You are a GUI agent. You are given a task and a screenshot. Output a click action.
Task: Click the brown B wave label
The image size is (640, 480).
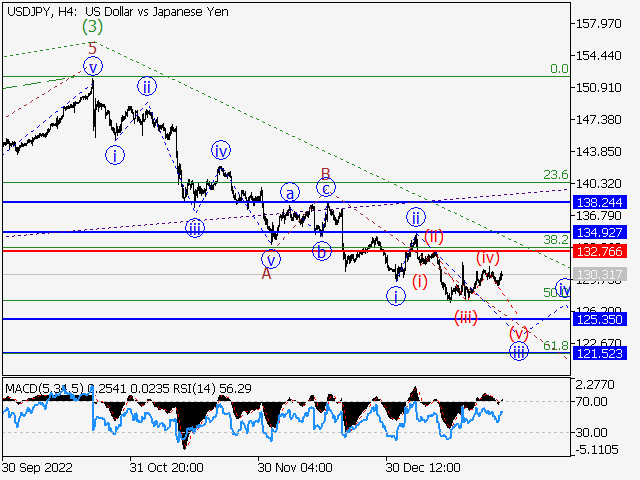325,173
